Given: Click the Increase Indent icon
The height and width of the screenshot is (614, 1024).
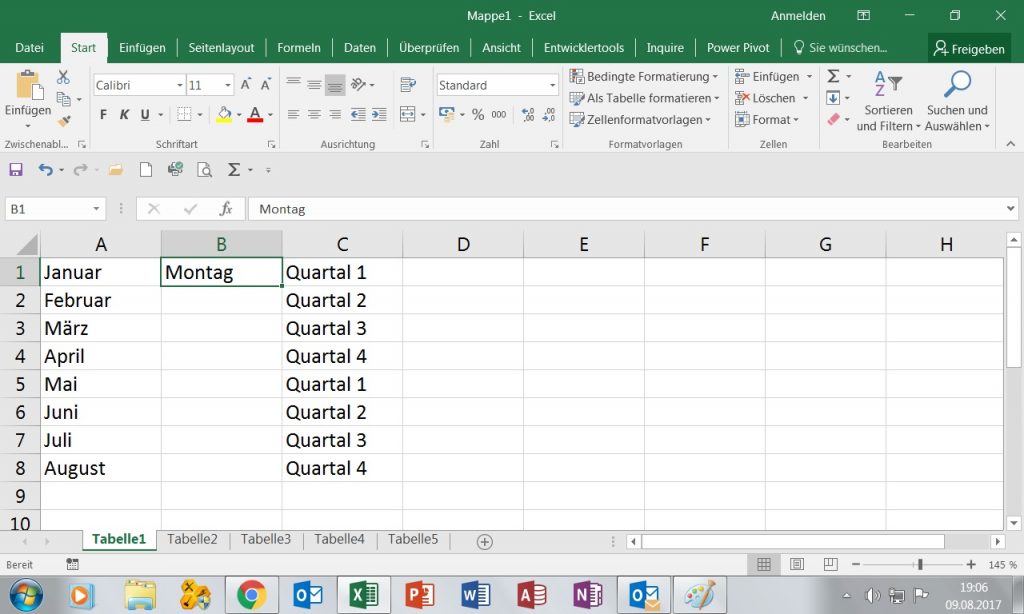Looking at the screenshot, I should (x=379, y=115).
